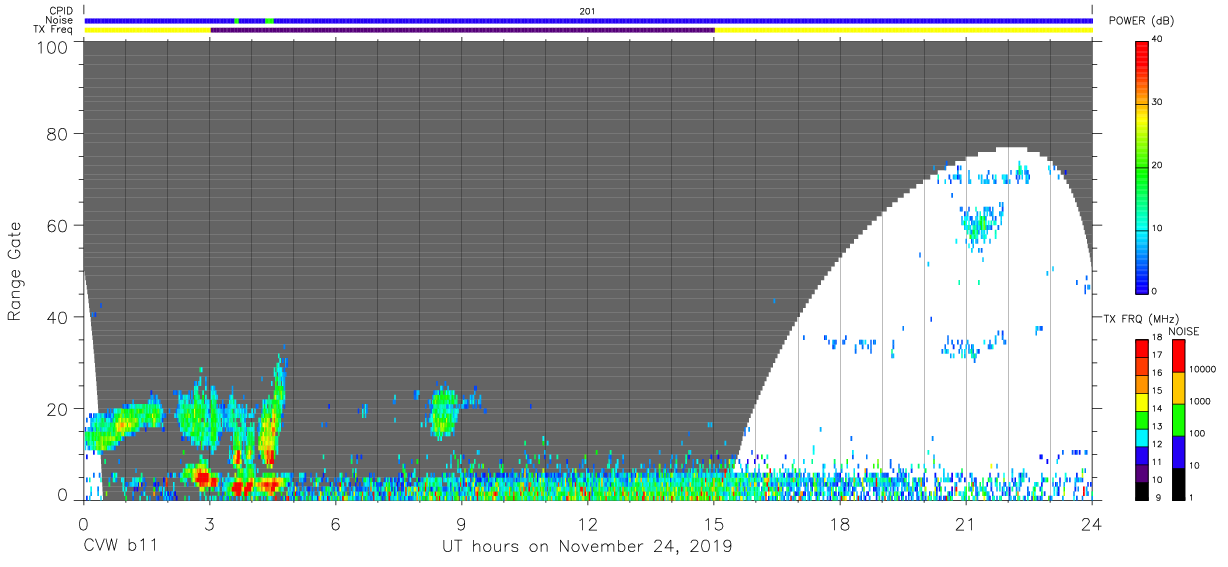Select hour 9 on the UT time axis
The width and height of the screenshot is (1228, 567).
(x=461, y=524)
